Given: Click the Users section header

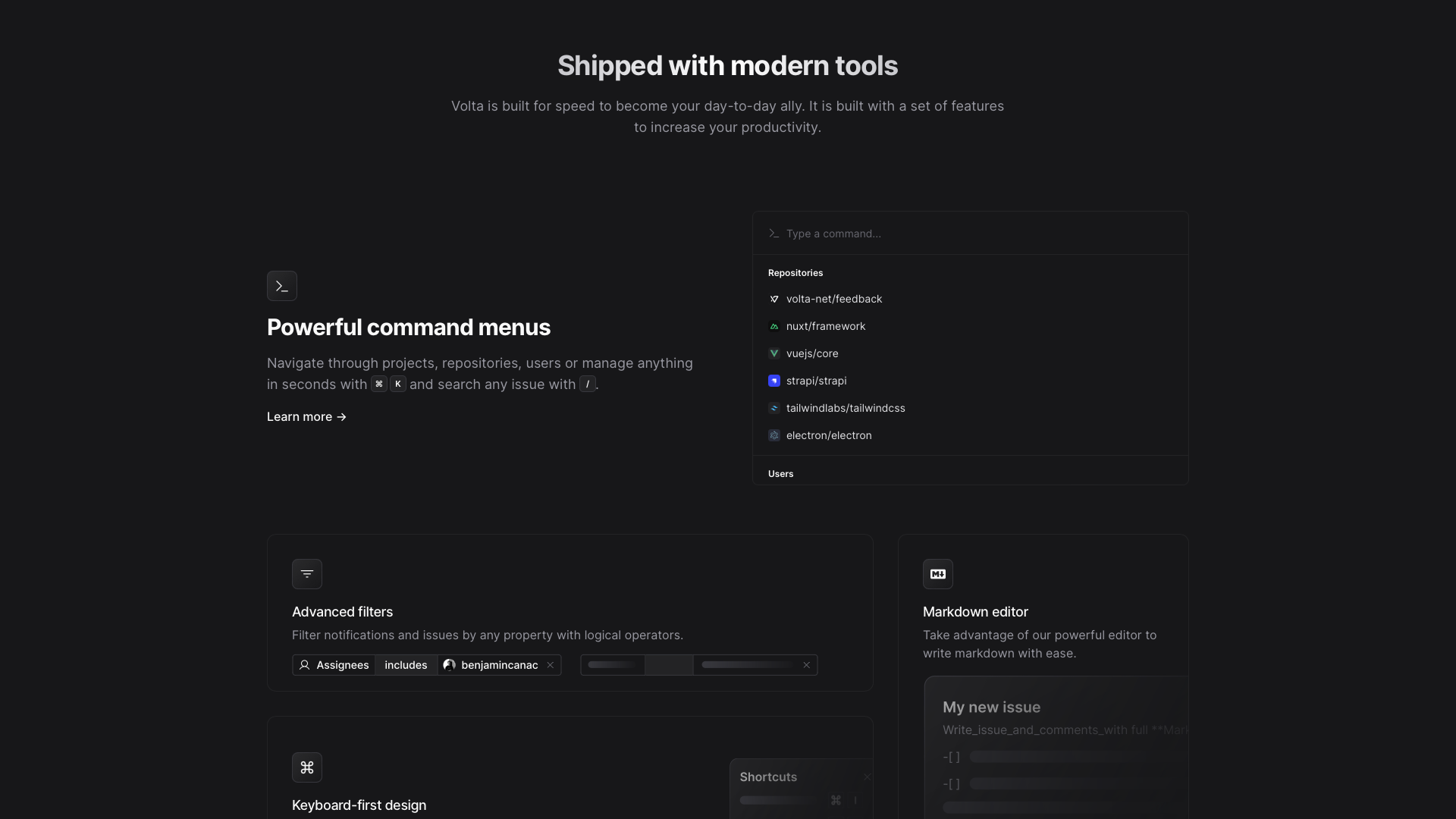Looking at the screenshot, I should (x=781, y=474).
